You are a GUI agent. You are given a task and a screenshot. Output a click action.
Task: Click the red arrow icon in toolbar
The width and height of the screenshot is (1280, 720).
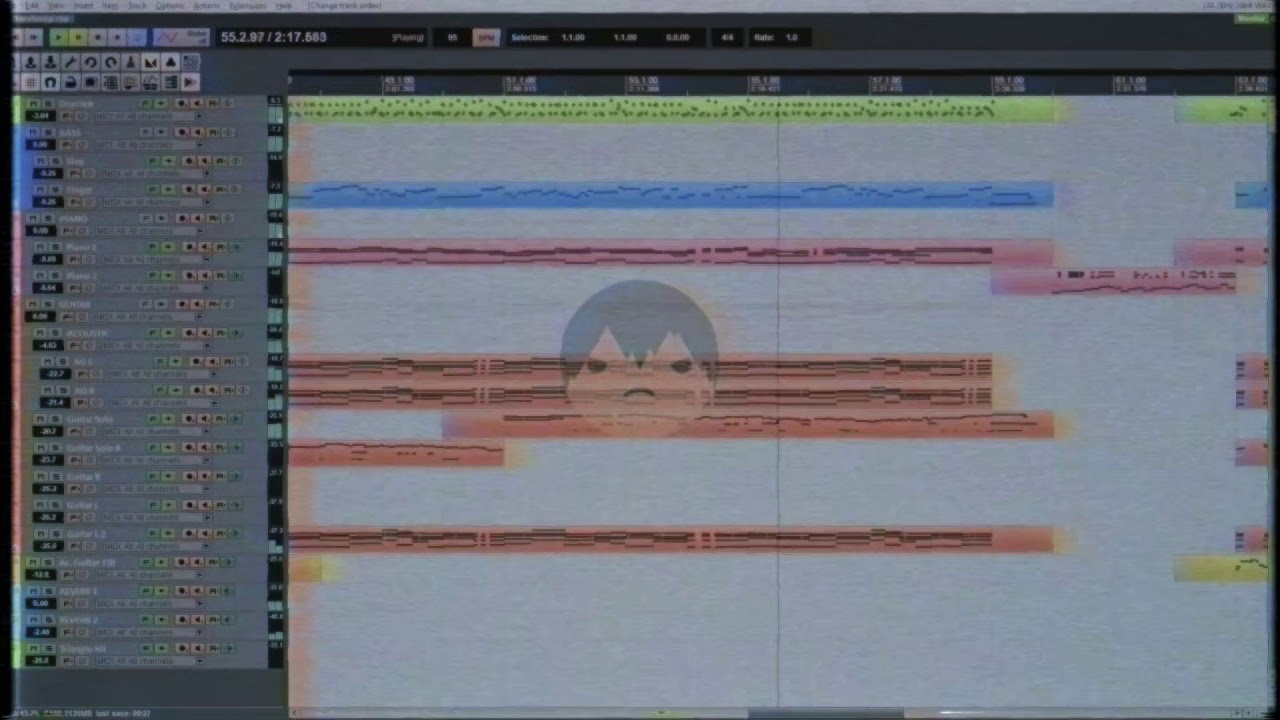coord(190,82)
